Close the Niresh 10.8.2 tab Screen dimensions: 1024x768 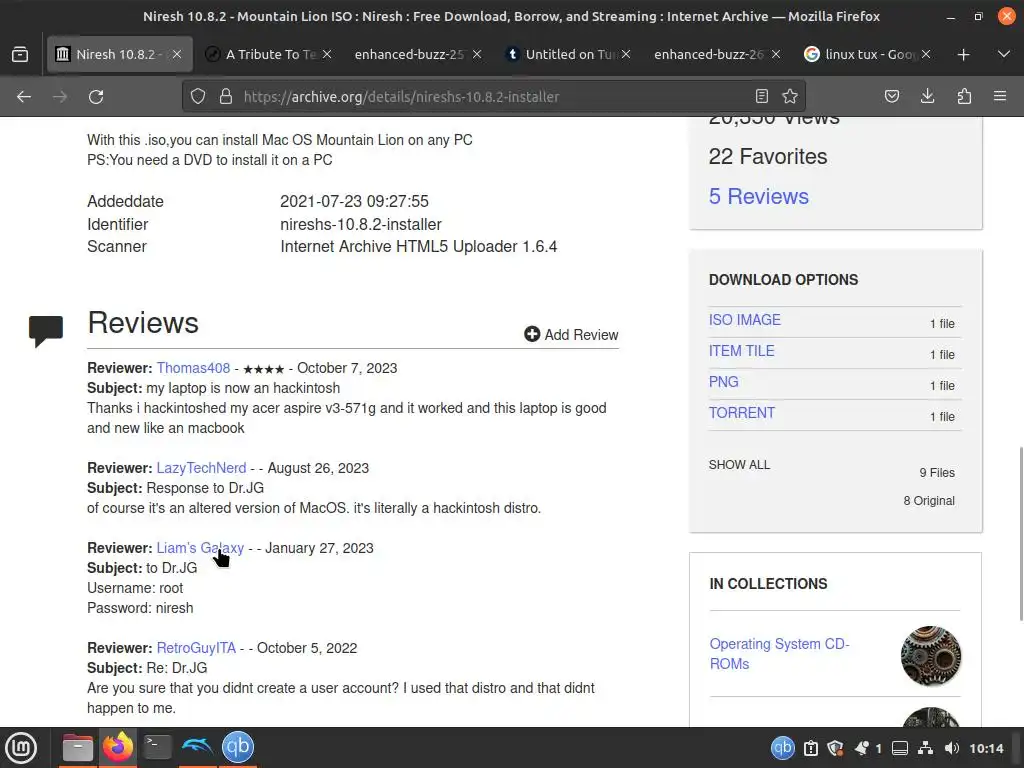pos(177,54)
